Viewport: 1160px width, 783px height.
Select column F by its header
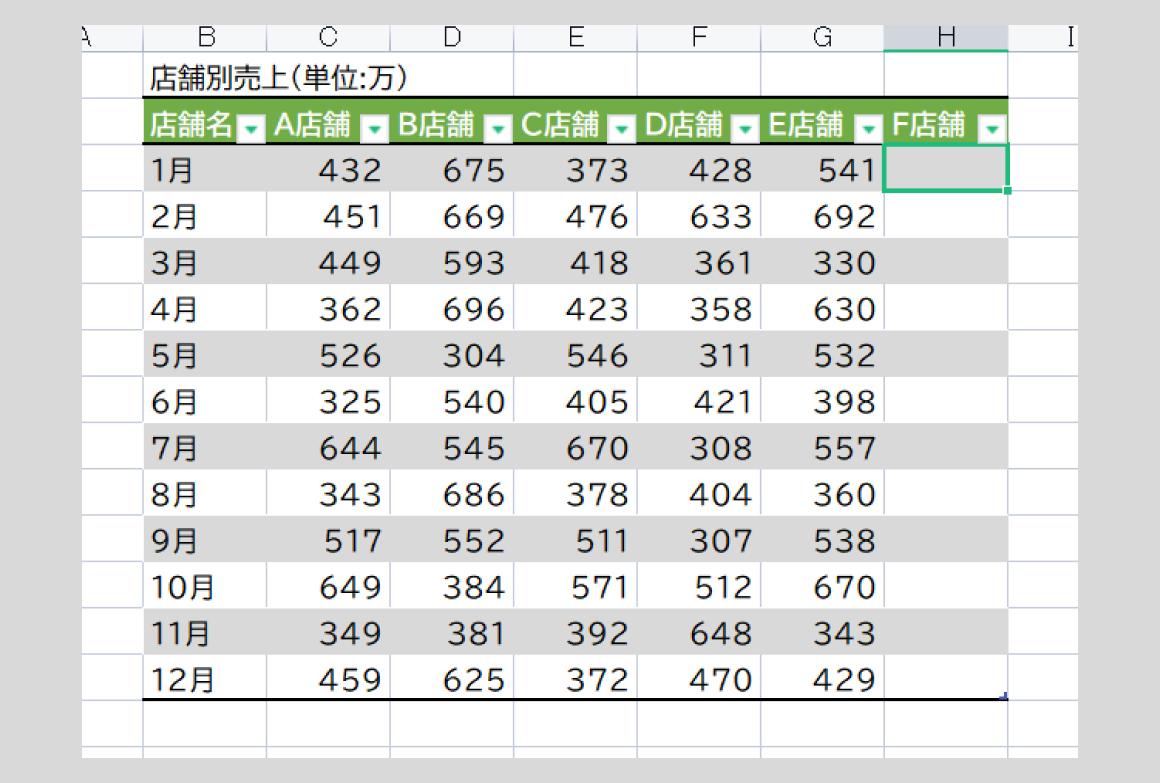pyautogui.click(x=699, y=37)
